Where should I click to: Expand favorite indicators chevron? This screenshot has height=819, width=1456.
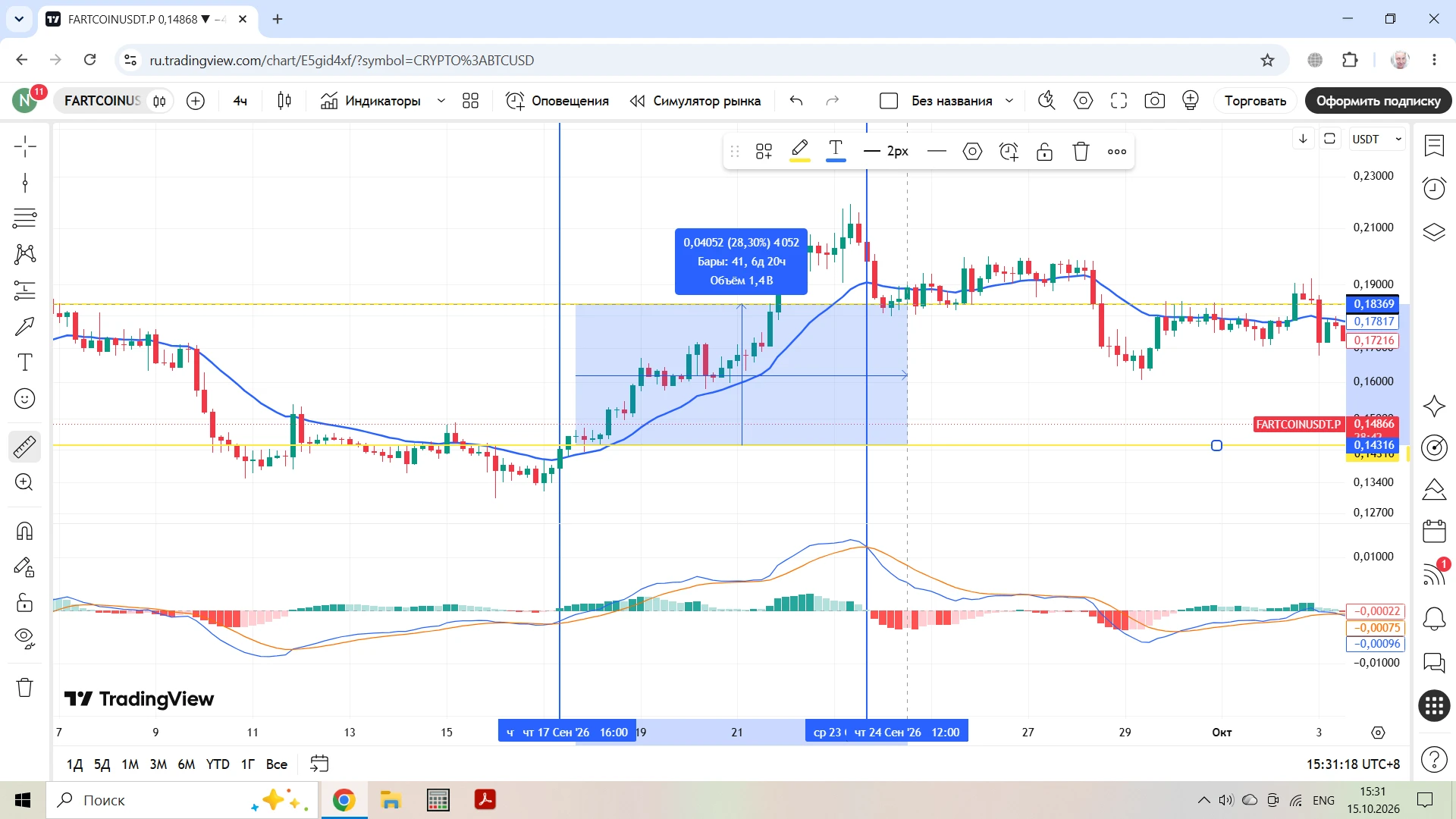point(441,101)
